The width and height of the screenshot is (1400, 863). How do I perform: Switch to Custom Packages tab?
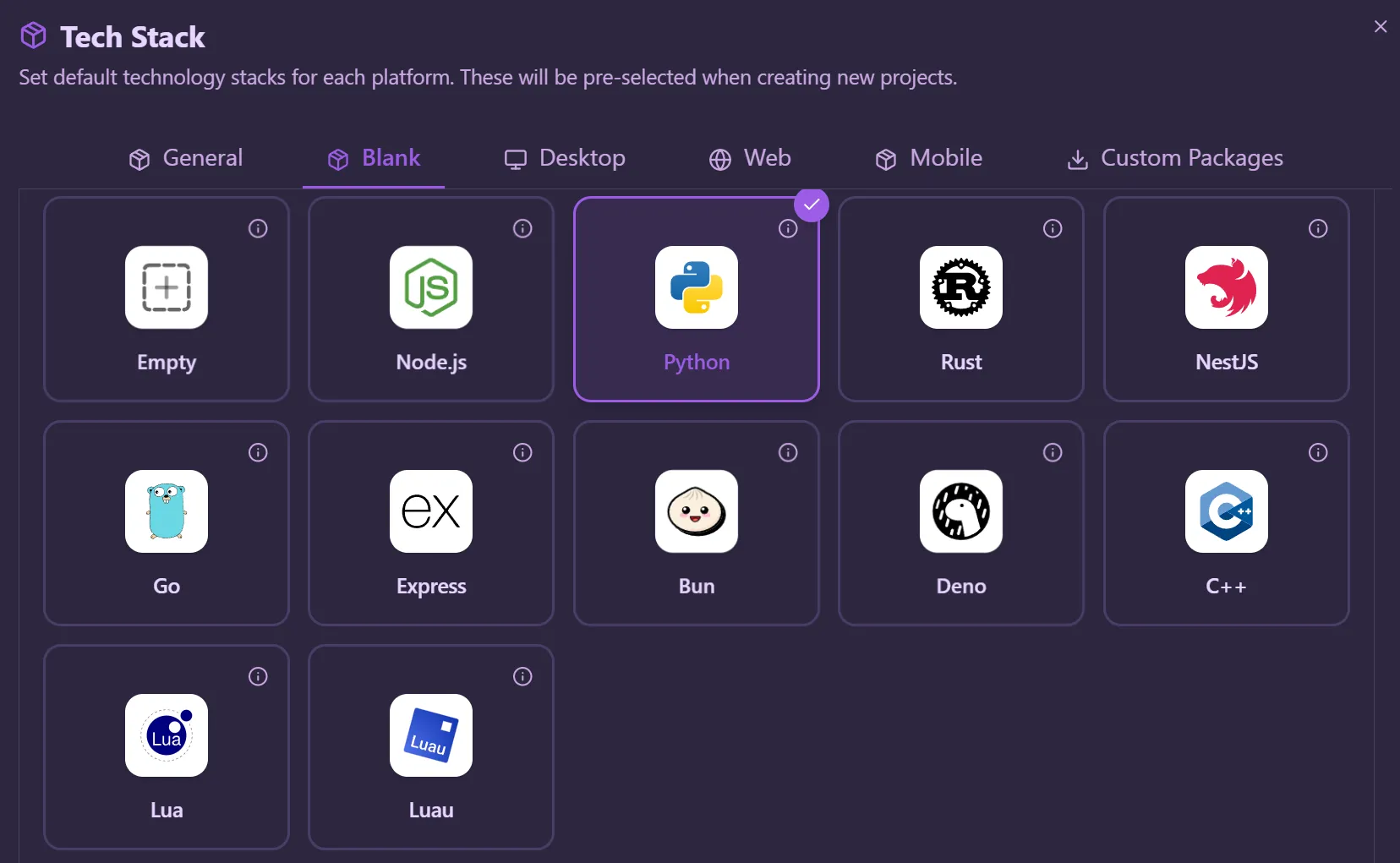point(1174,158)
